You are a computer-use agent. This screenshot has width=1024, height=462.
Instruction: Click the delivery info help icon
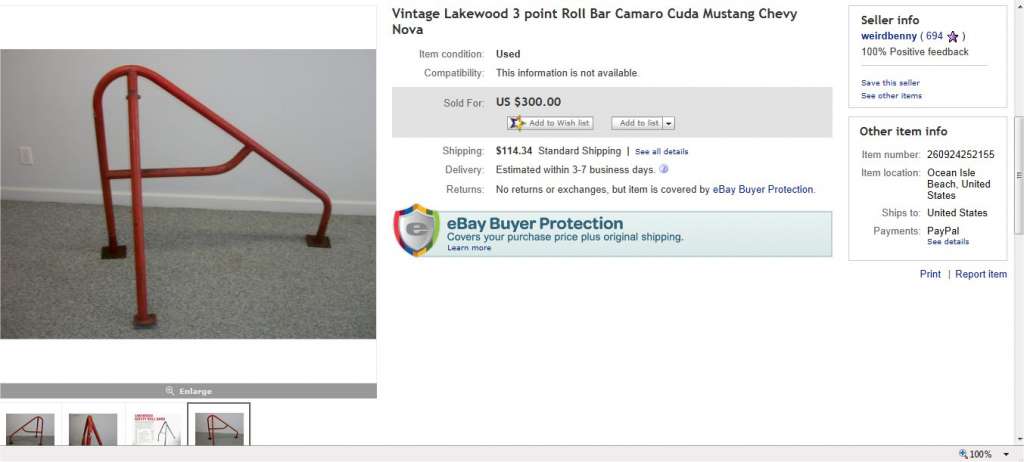[664, 169]
